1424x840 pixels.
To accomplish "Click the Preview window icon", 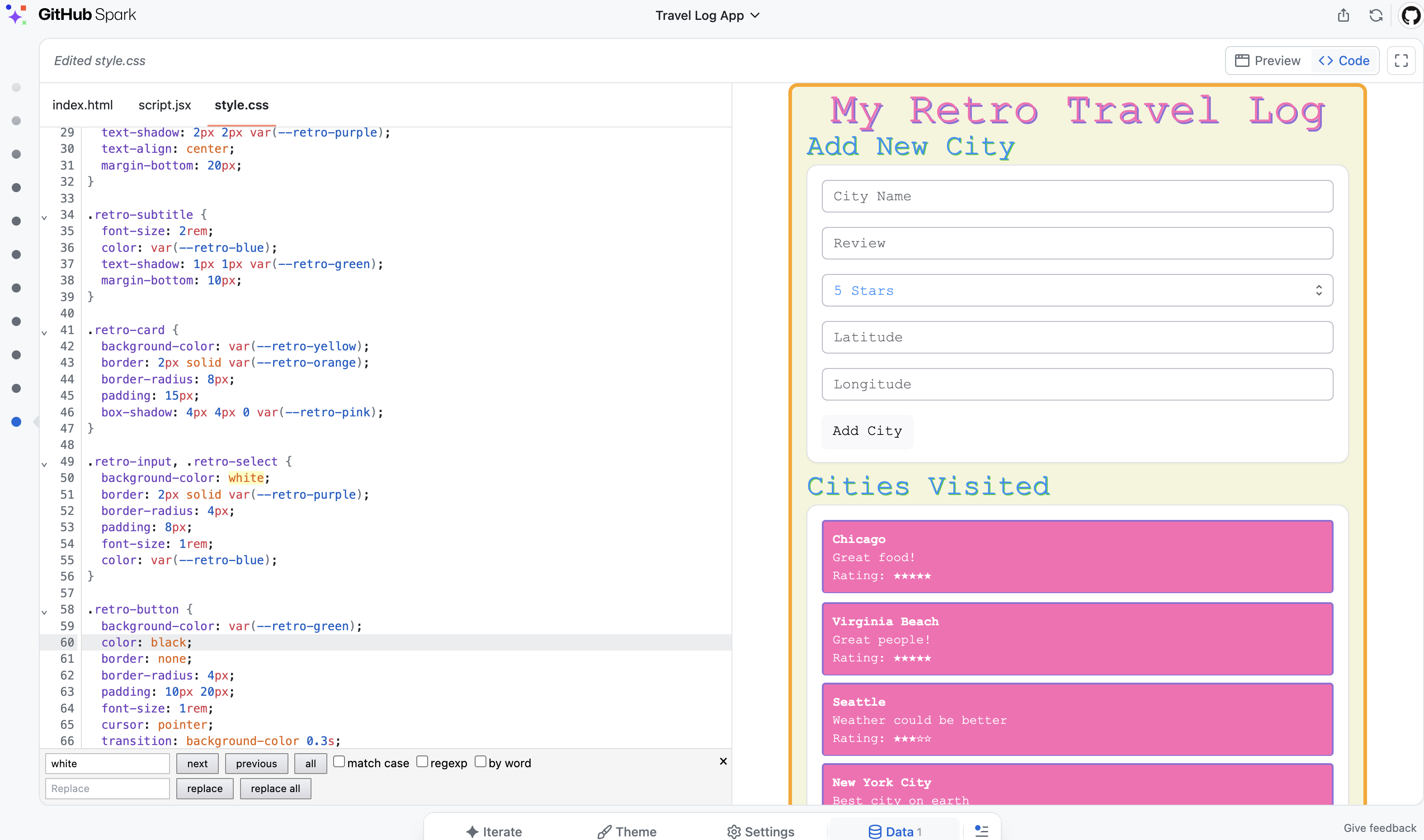I will click(1242, 61).
